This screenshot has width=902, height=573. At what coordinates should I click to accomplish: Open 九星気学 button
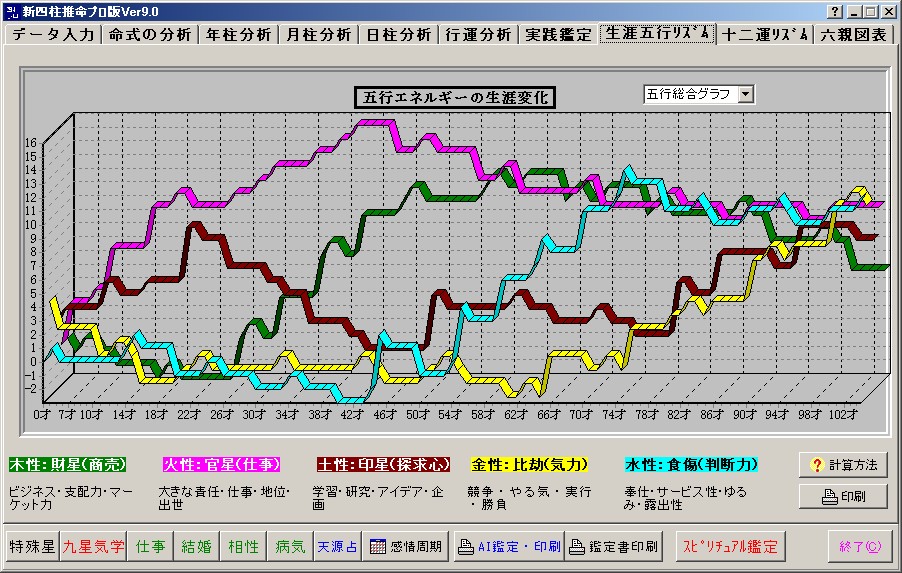(x=93, y=546)
